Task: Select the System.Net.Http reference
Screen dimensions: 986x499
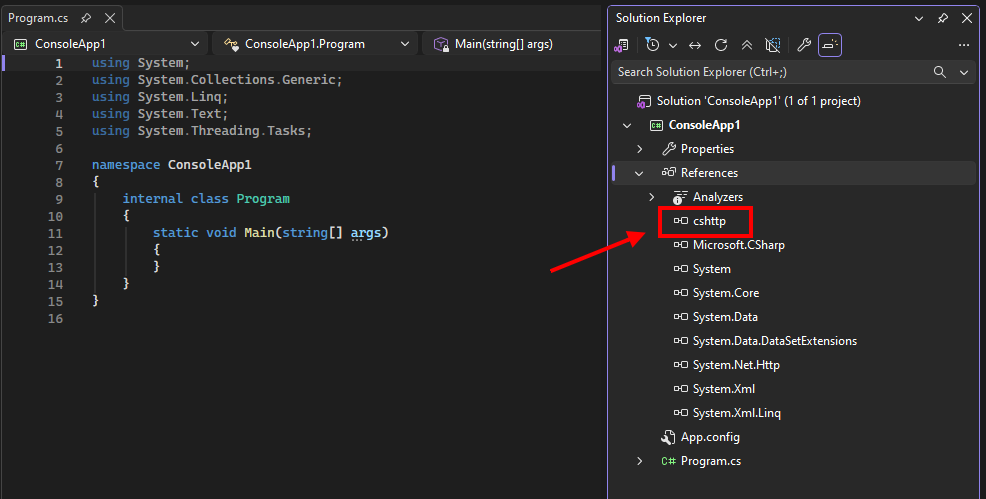Action: point(736,365)
